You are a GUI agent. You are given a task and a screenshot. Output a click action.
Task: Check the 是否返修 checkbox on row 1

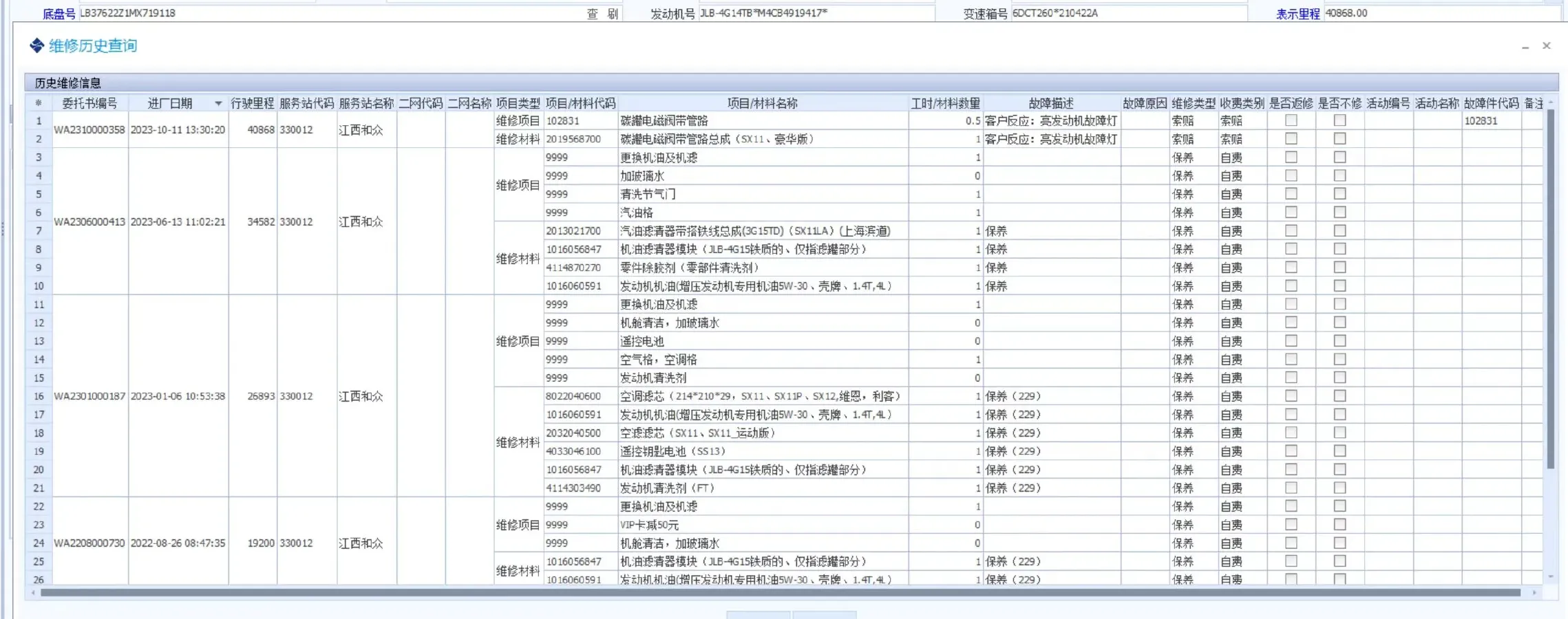point(1293,120)
